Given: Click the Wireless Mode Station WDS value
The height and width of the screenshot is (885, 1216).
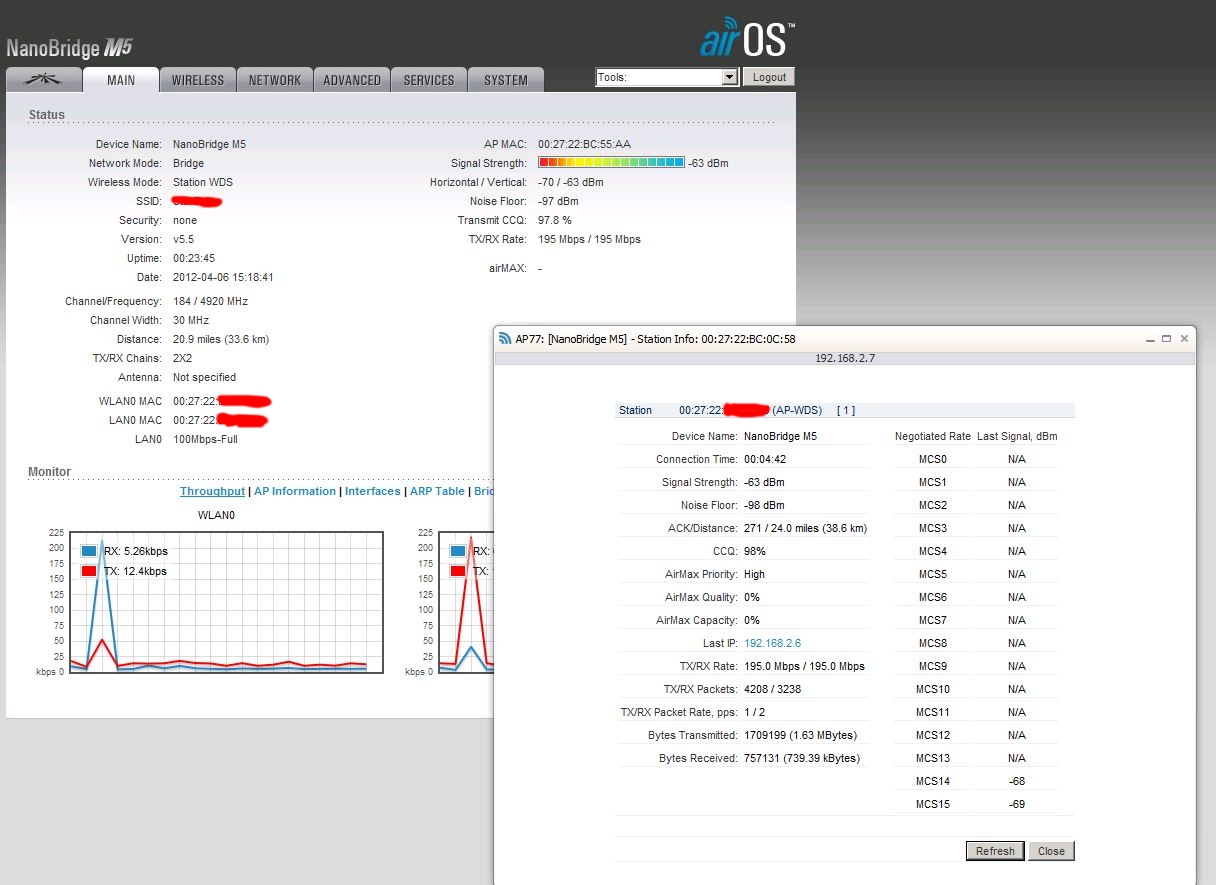Looking at the screenshot, I should pyautogui.click(x=203, y=182).
